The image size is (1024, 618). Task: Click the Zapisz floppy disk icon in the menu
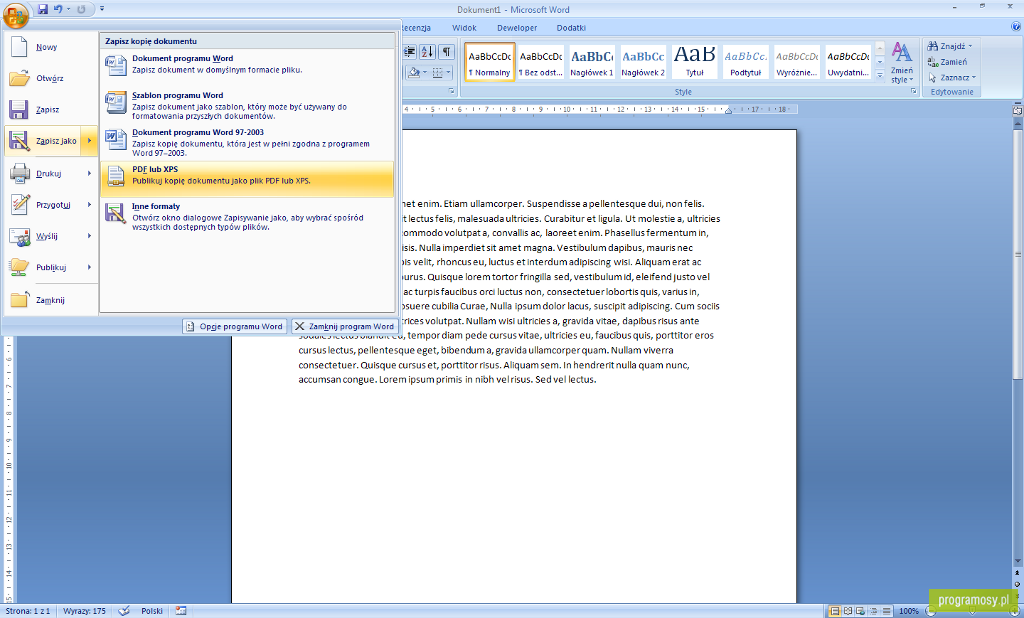pyautogui.click(x=19, y=109)
